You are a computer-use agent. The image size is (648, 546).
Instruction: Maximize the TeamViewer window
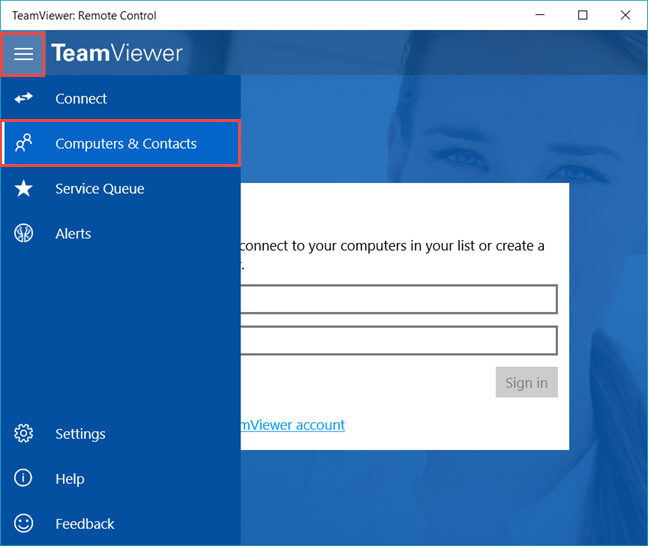pos(582,15)
